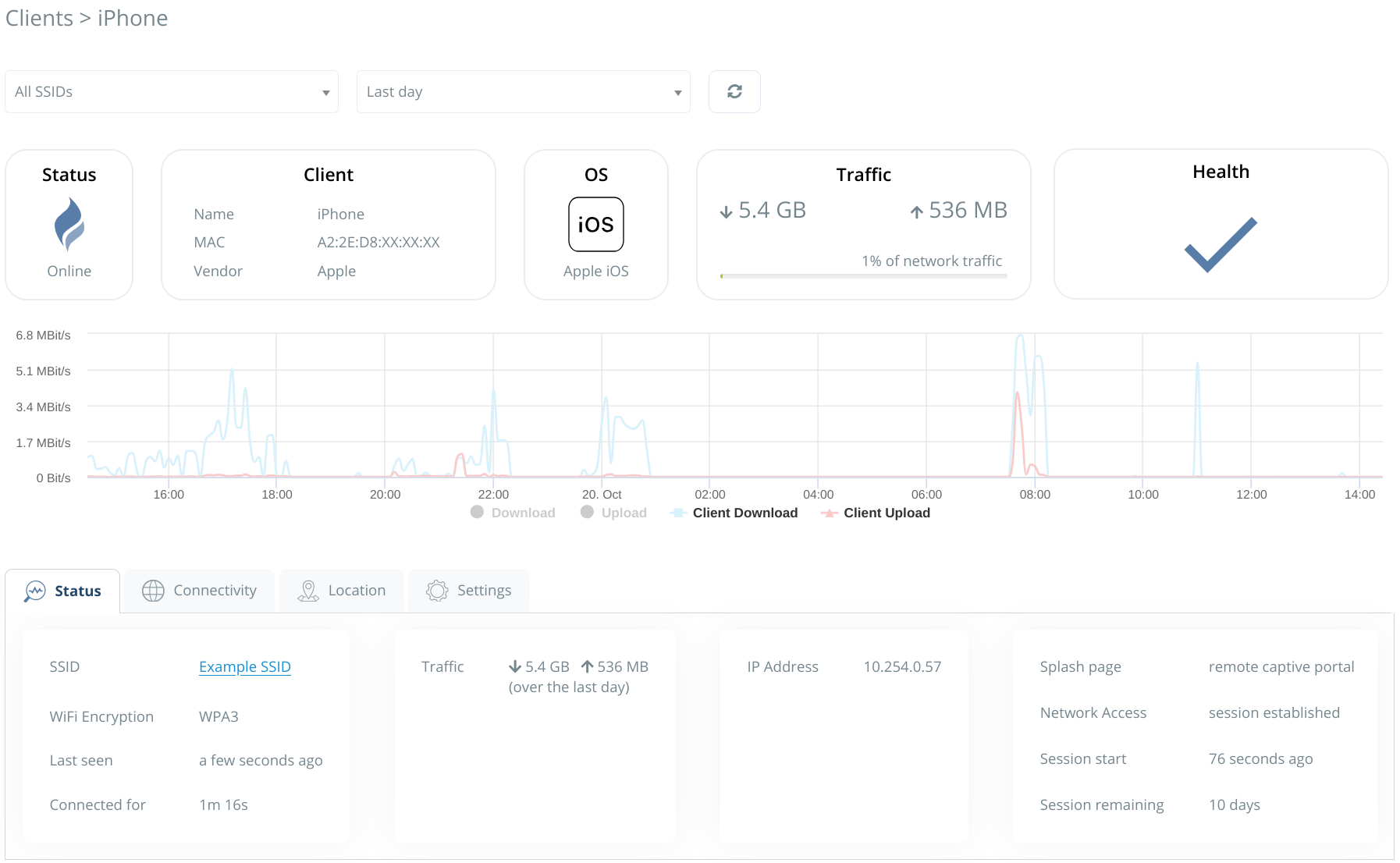The height and width of the screenshot is (863, 1400).
Task: Click the 08:00 download peak in chart
Action: (x=1020, y=337)
